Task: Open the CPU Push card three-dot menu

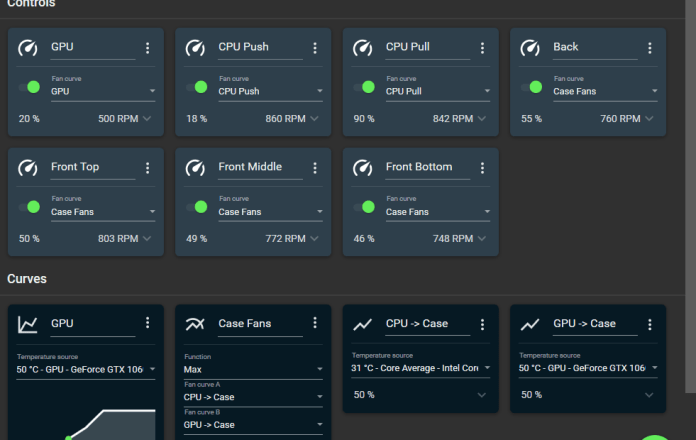Action: point(315,48)
